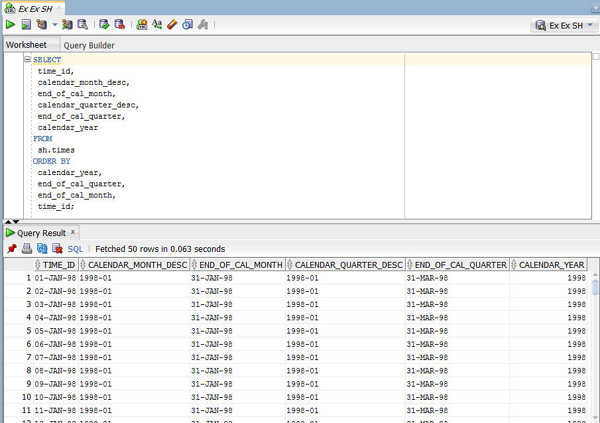Open the Explain Plan dropdown arrow

click(x=54, y=23)
